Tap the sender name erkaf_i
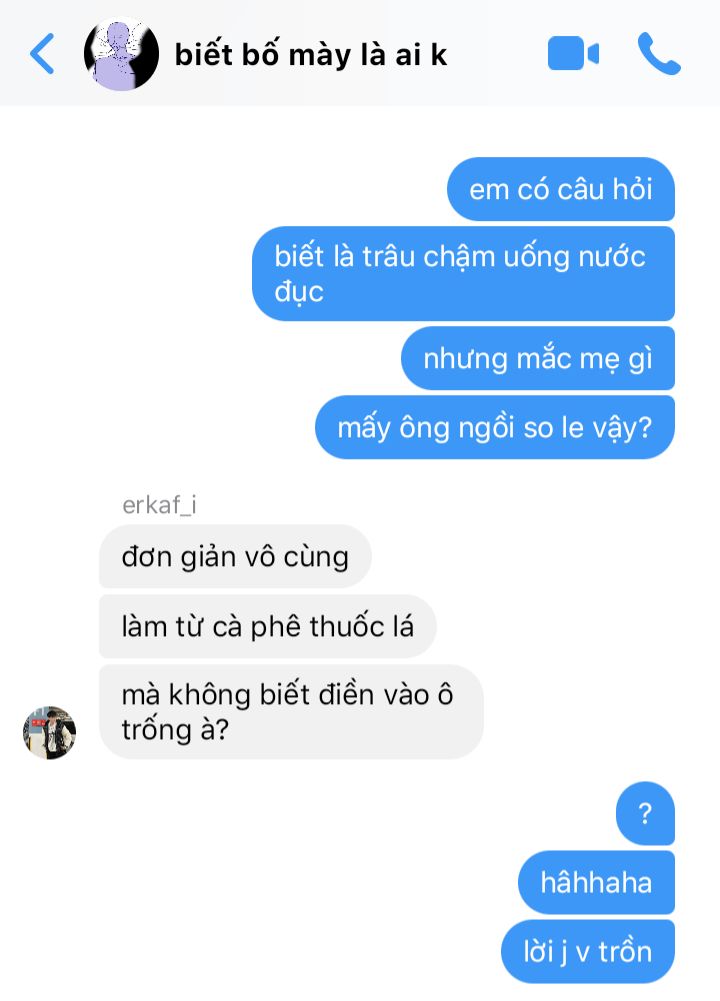Image resolution: width=720 pixels, height=1001 pixels. 159,505
